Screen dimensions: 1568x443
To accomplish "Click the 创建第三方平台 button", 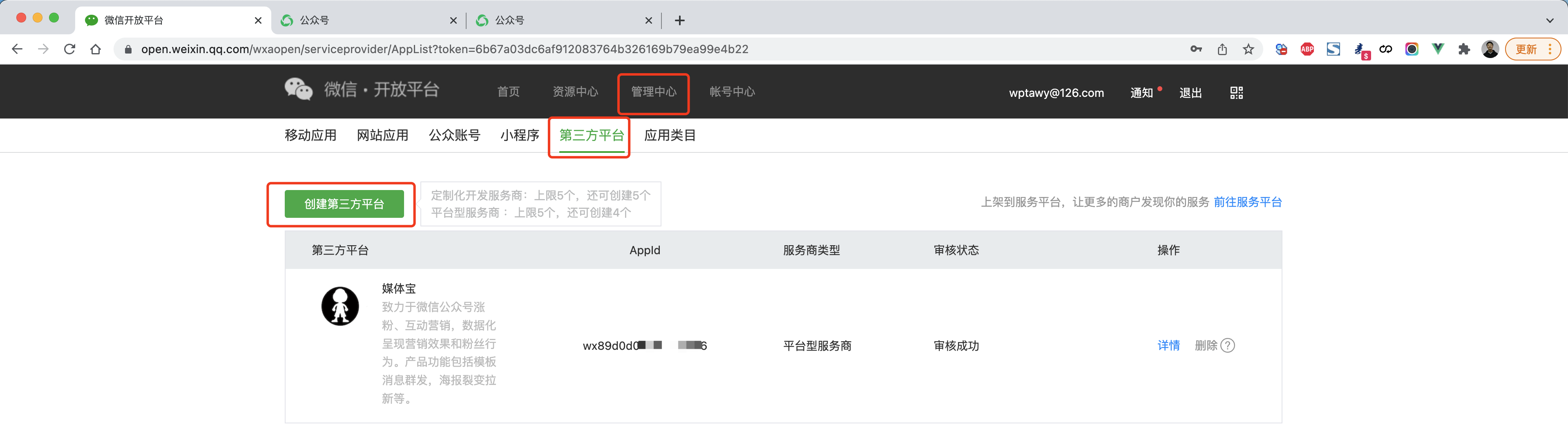I will coord(344,204).
